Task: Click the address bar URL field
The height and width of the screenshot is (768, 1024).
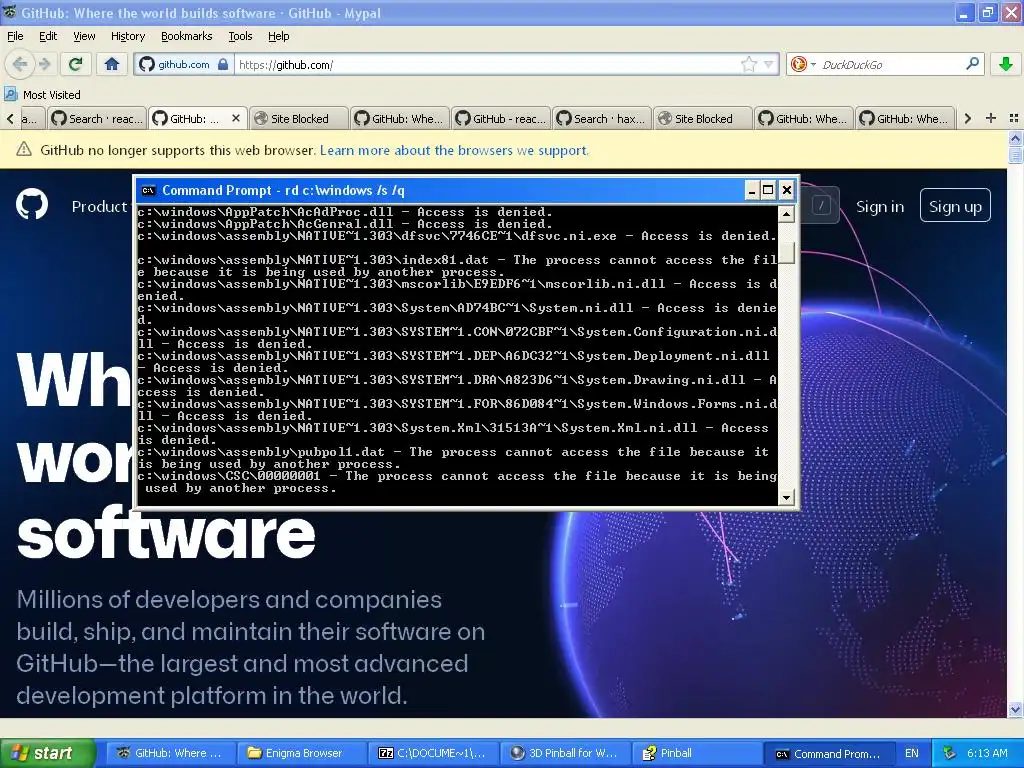Action: (x=487, y=64)
